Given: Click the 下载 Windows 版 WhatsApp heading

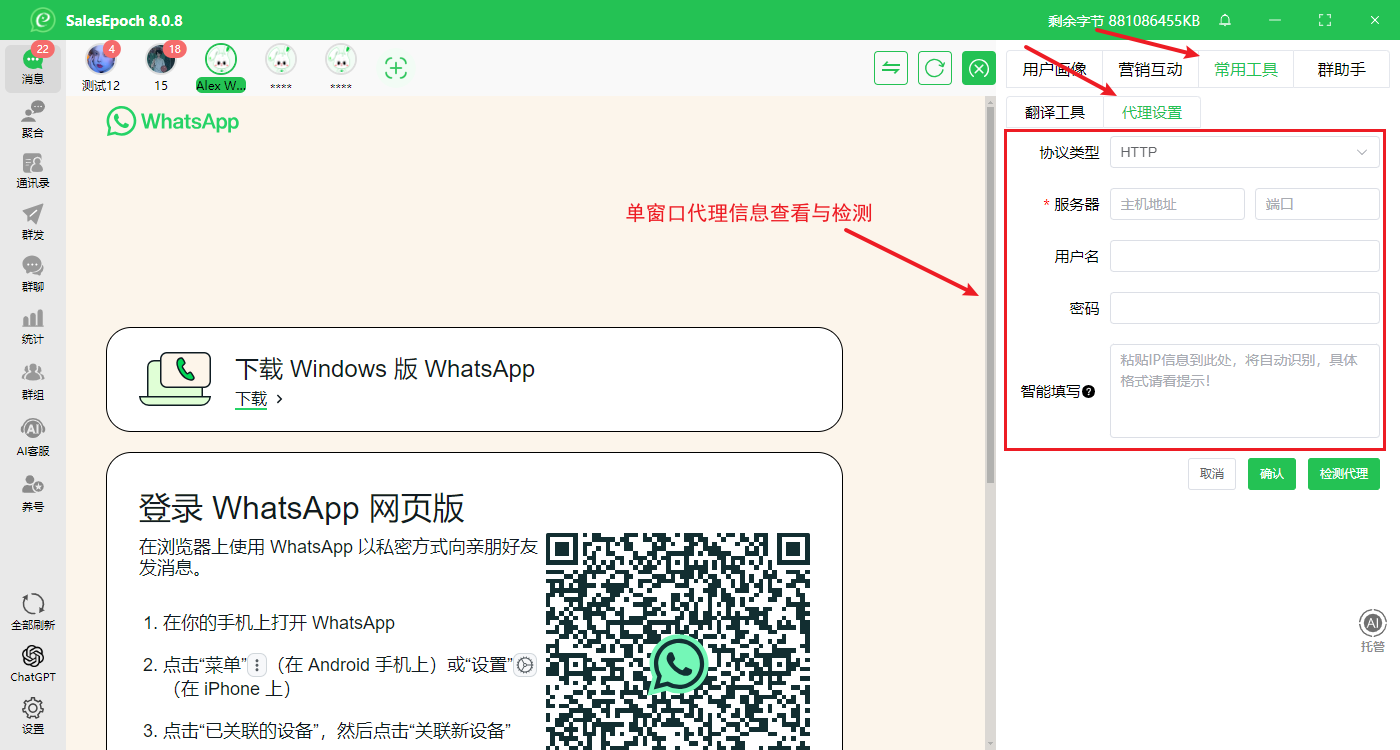Looking at the screenshot, I should click(385, 368).
